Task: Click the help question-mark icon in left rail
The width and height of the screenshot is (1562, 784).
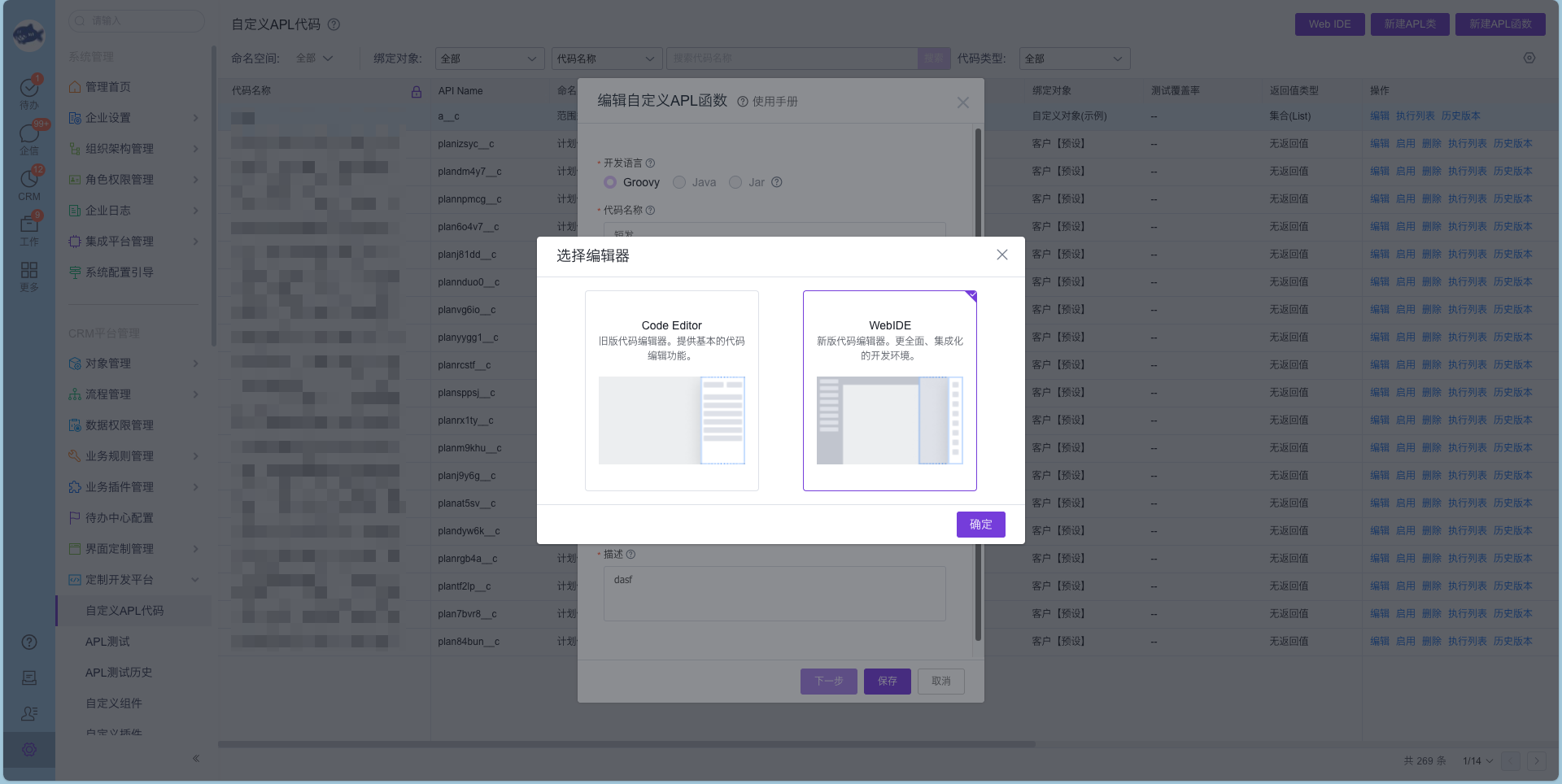Action: pos(29,642)
